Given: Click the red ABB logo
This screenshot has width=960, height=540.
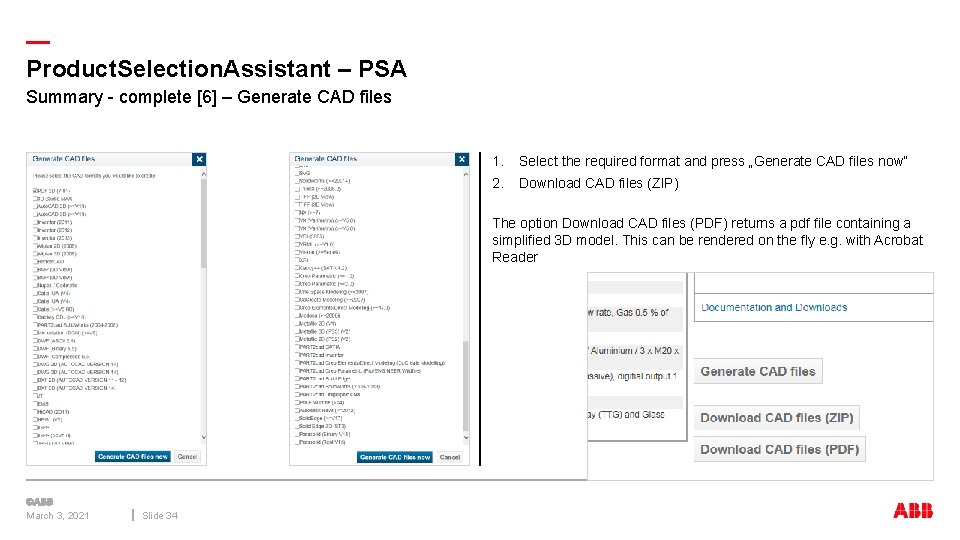Looking at the screenshot, I should (x=913, y=510).
